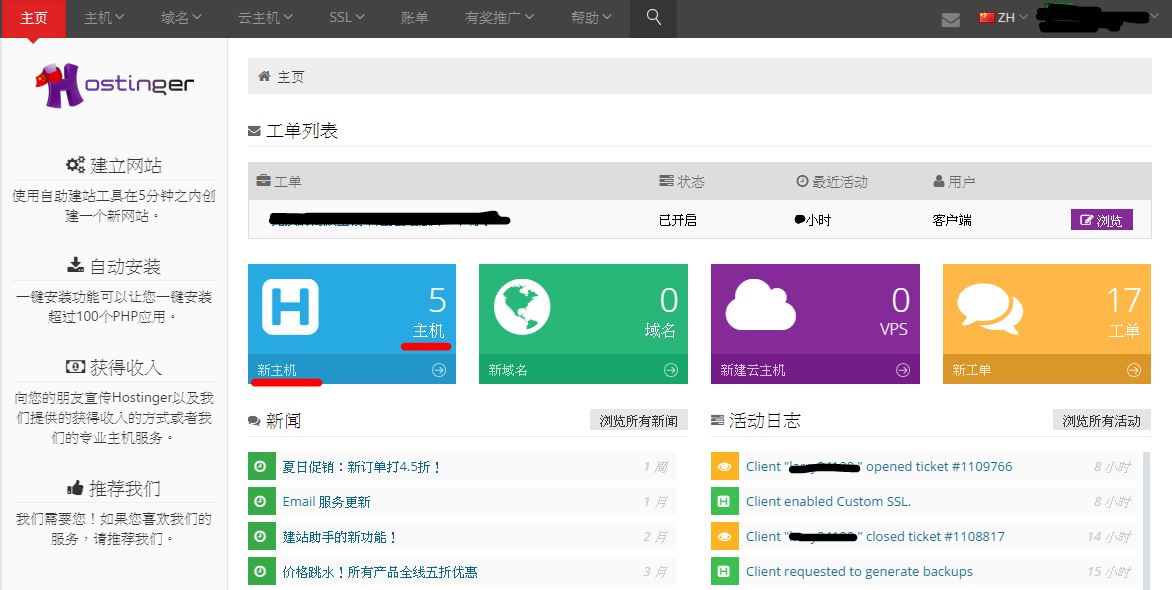The height and width of the screenshot is (590, 1172).
Task: Click the 新域名 link
Action: 508,370
